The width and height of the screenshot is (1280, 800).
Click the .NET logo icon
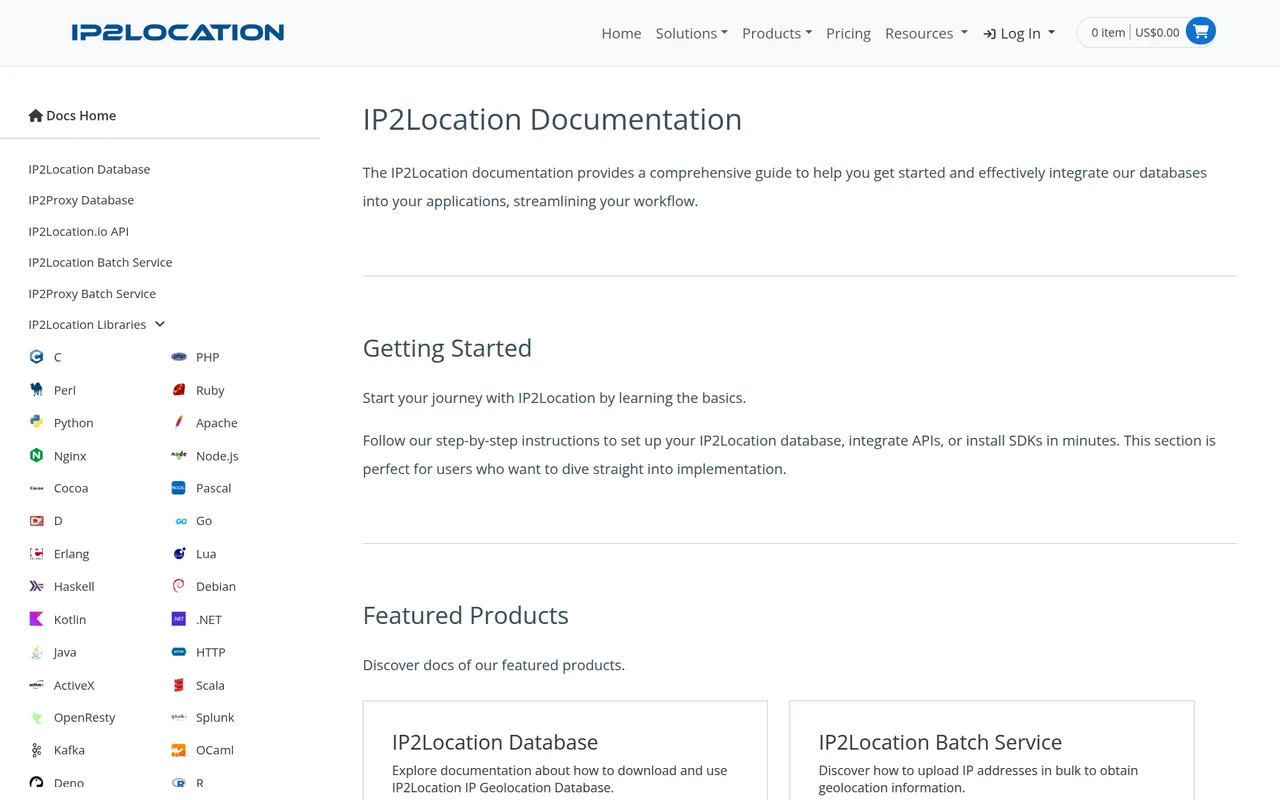tap(179, 619)
